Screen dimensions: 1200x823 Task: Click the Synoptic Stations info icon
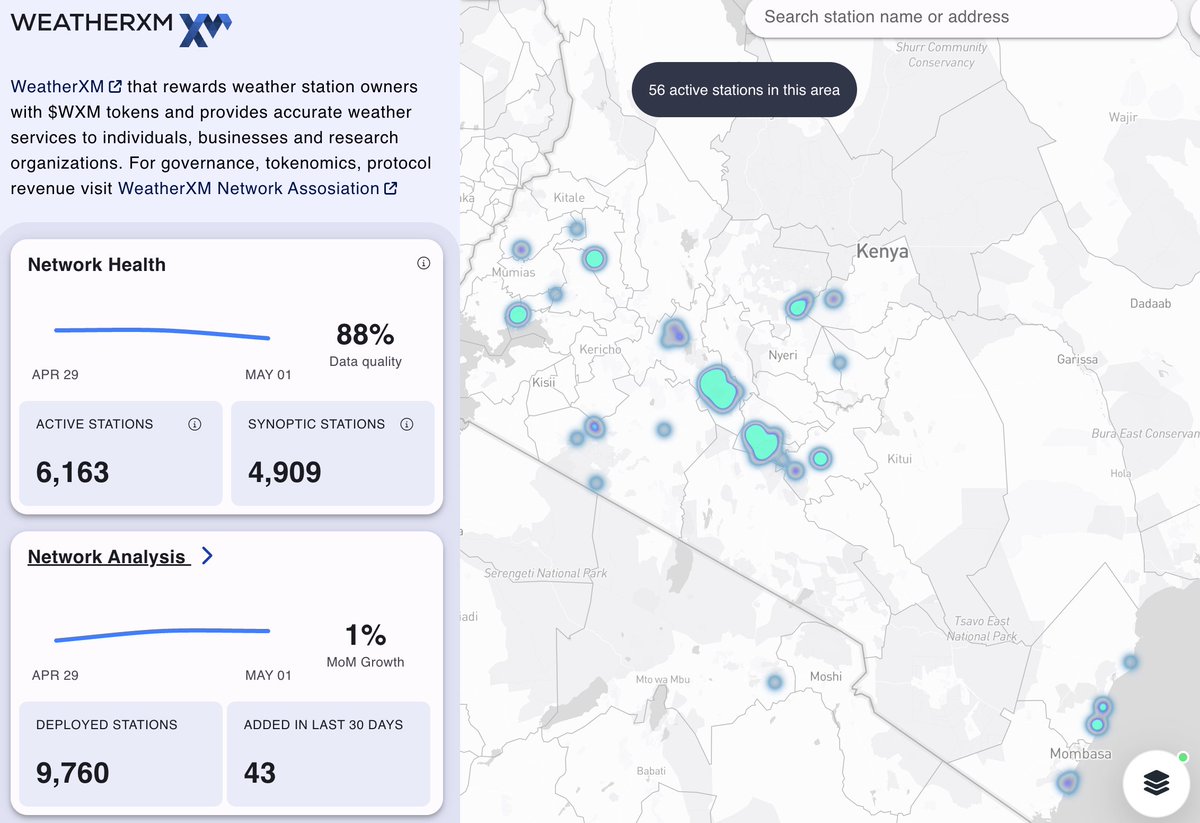407,424
